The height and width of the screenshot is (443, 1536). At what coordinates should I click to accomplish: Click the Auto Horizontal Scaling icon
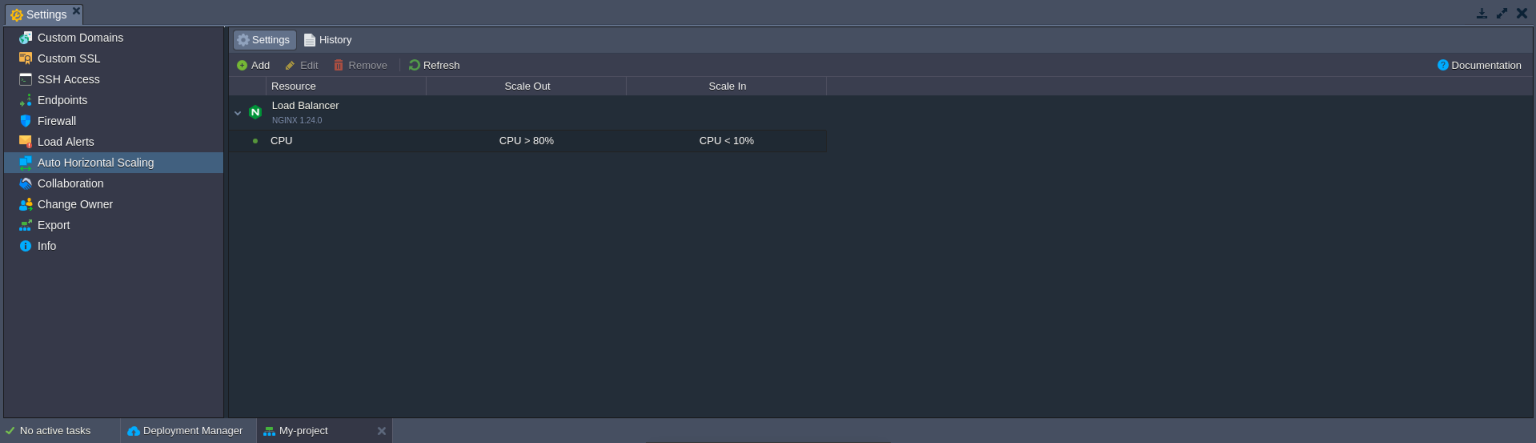click(x=25, y=162)
